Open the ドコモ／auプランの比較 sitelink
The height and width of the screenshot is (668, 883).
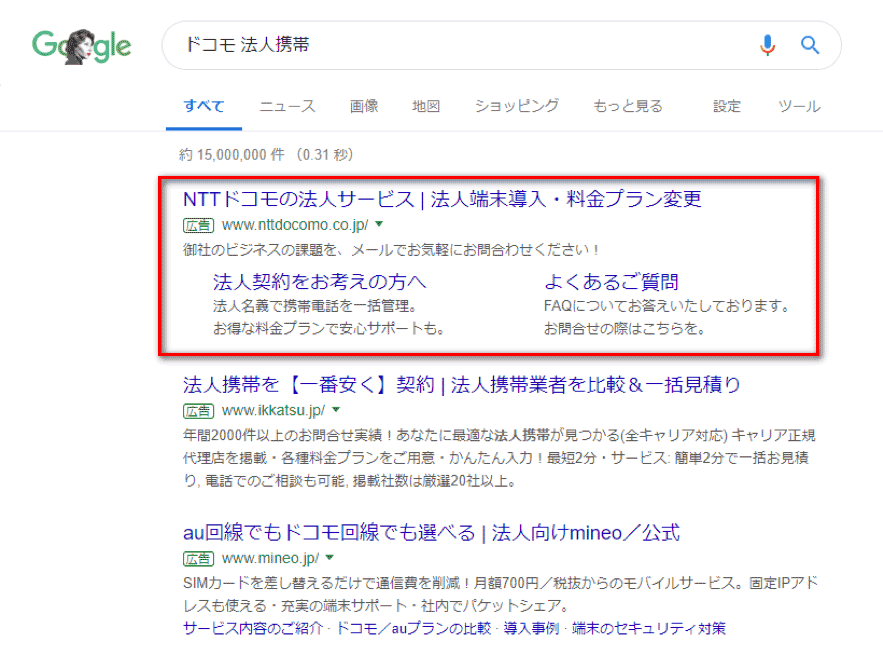(413, 628)
